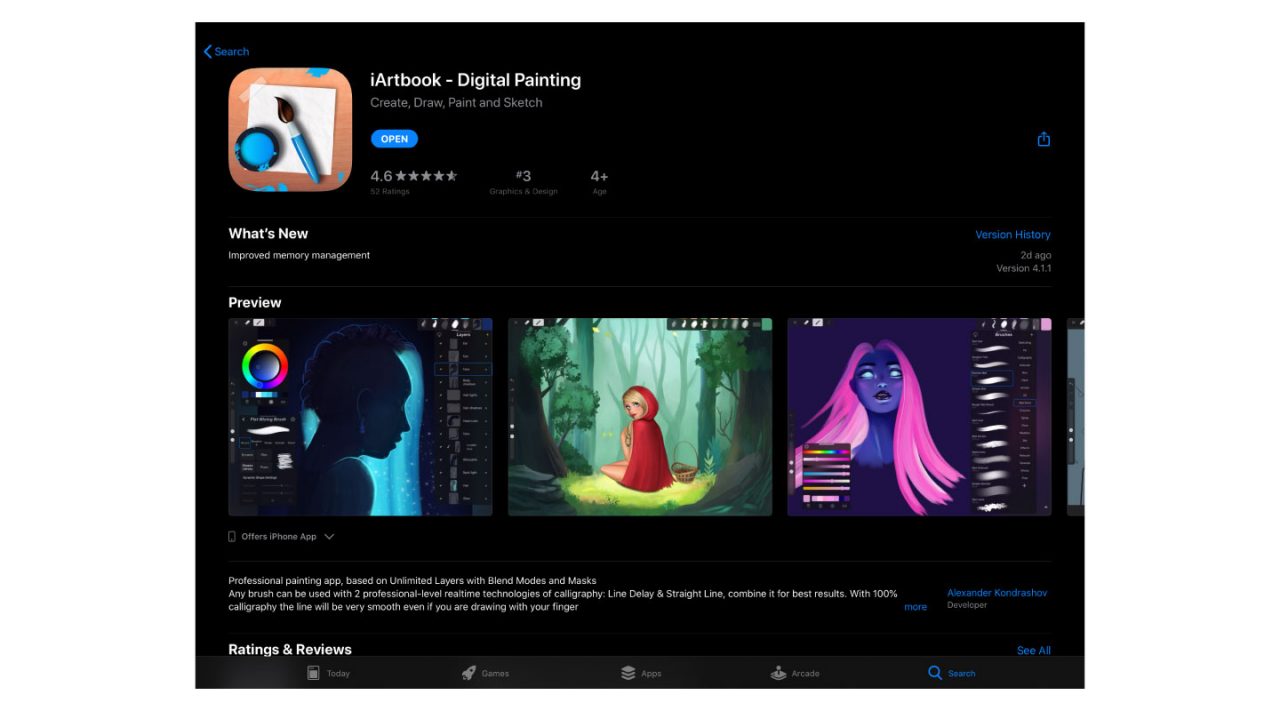The height and width of the screenshot is (711, 1280).
Task: Tap the iPhone device icon
Action: 232,537
